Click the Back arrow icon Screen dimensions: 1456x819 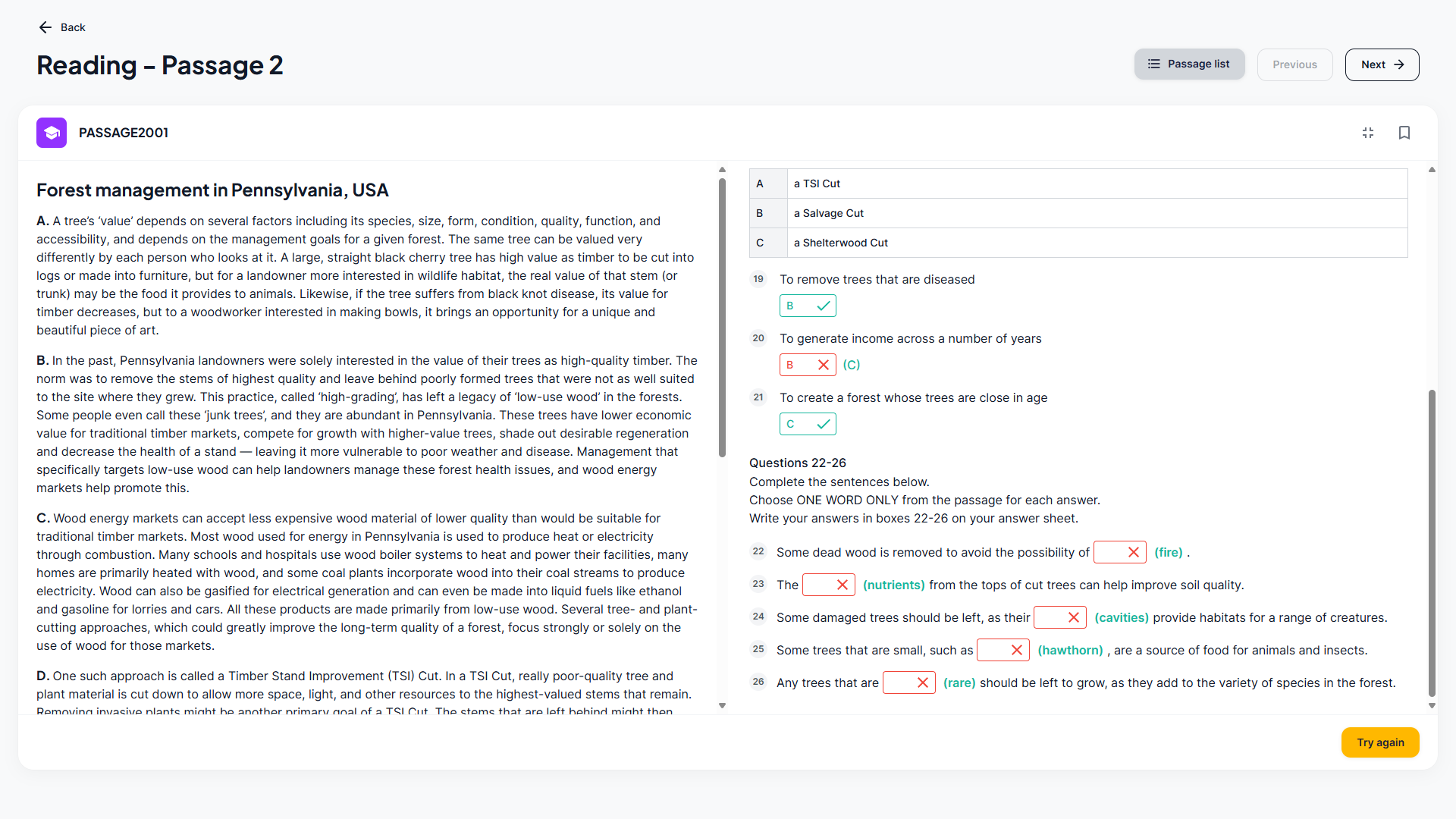pyautogui.click(x=45, y=27)
